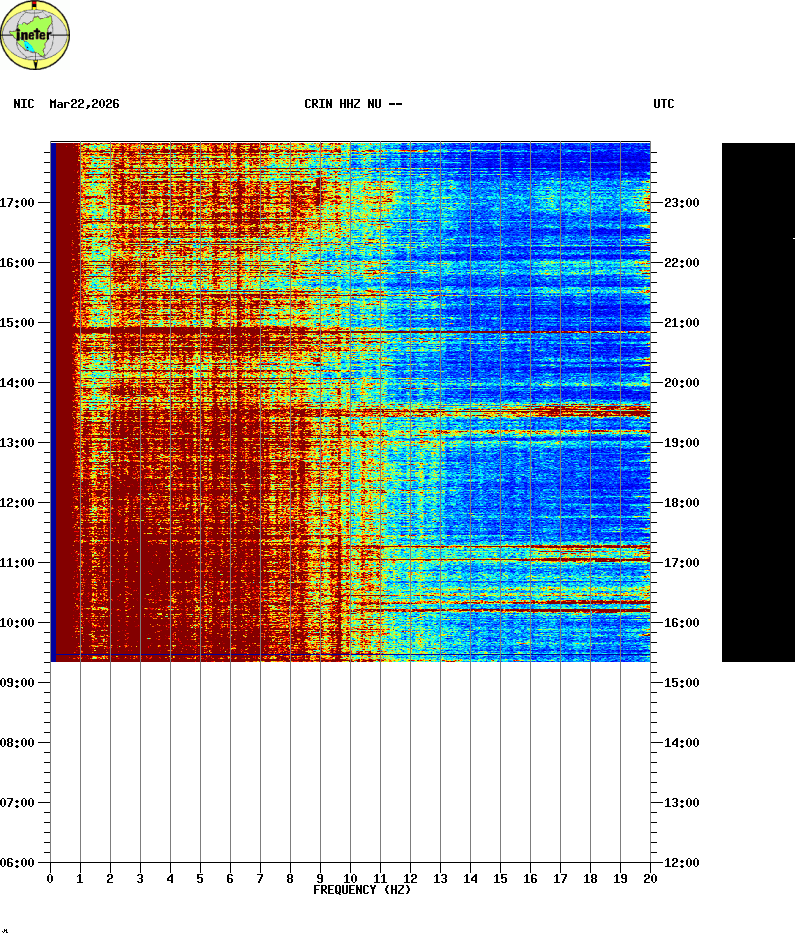This screenshot has height=942, width=802.
Task: Click the Ineter logo in the corner
Action: tap(36, 36)
